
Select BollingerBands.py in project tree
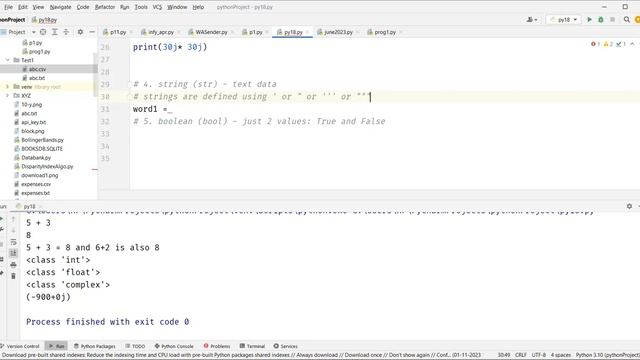(x=42, y=140)
